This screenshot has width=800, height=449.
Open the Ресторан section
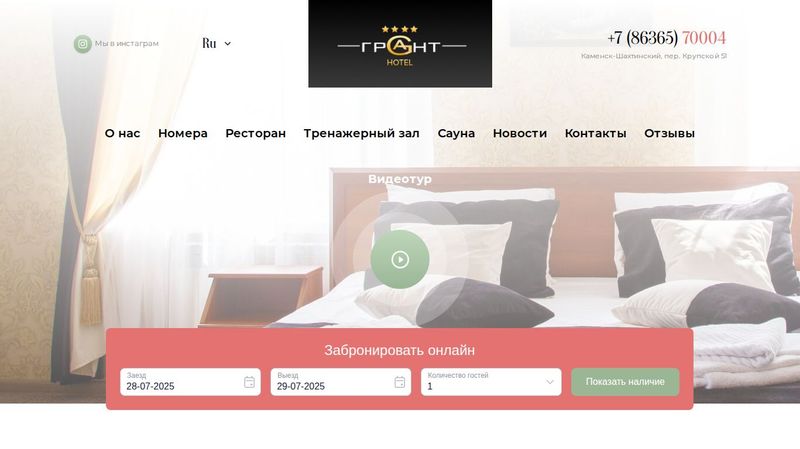click(x=256, y=133)
